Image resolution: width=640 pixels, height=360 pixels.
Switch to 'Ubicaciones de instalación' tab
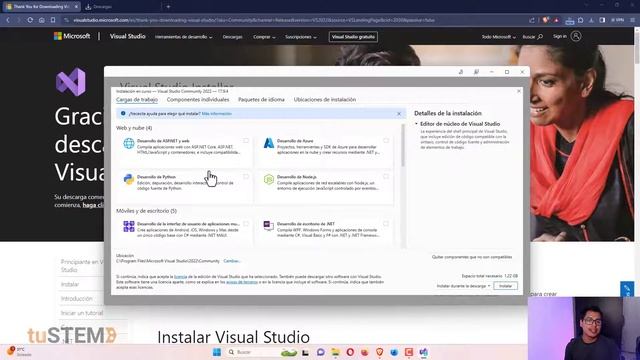[x=325, y=100]
